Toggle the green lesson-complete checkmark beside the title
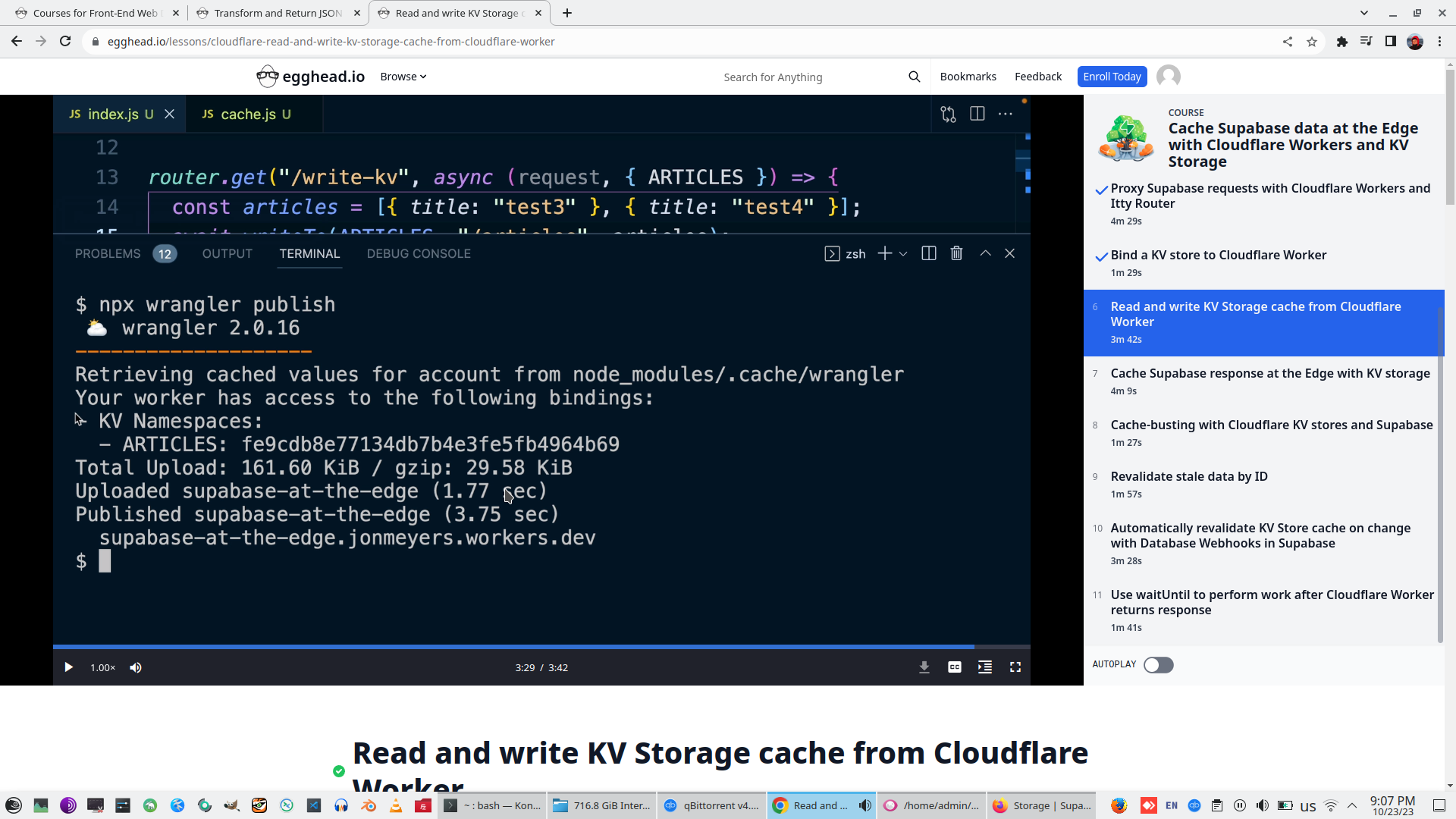 click(339, 771)
